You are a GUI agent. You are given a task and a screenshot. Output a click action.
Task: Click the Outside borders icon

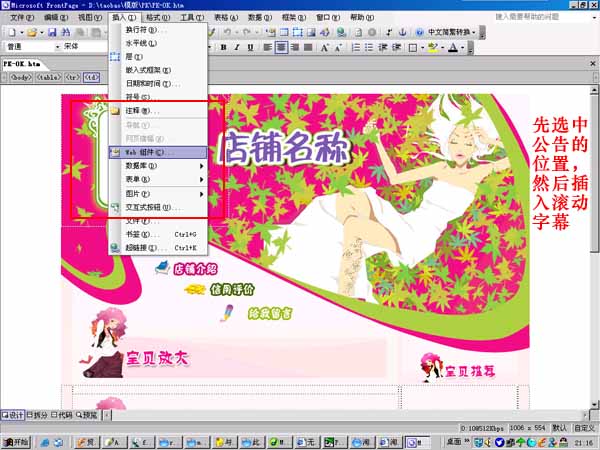point(413,48)
